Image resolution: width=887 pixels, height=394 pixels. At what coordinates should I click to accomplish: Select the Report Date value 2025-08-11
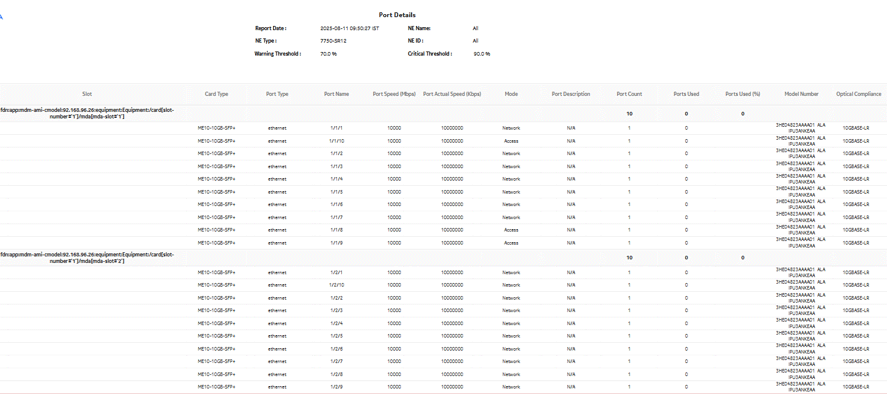(x=350, y=28)
